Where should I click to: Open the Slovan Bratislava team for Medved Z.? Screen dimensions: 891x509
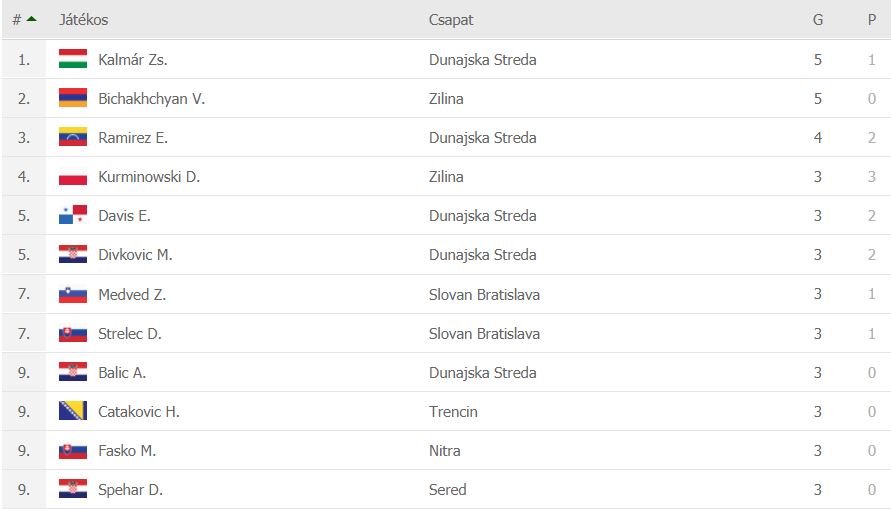click(x=484, y=294)
